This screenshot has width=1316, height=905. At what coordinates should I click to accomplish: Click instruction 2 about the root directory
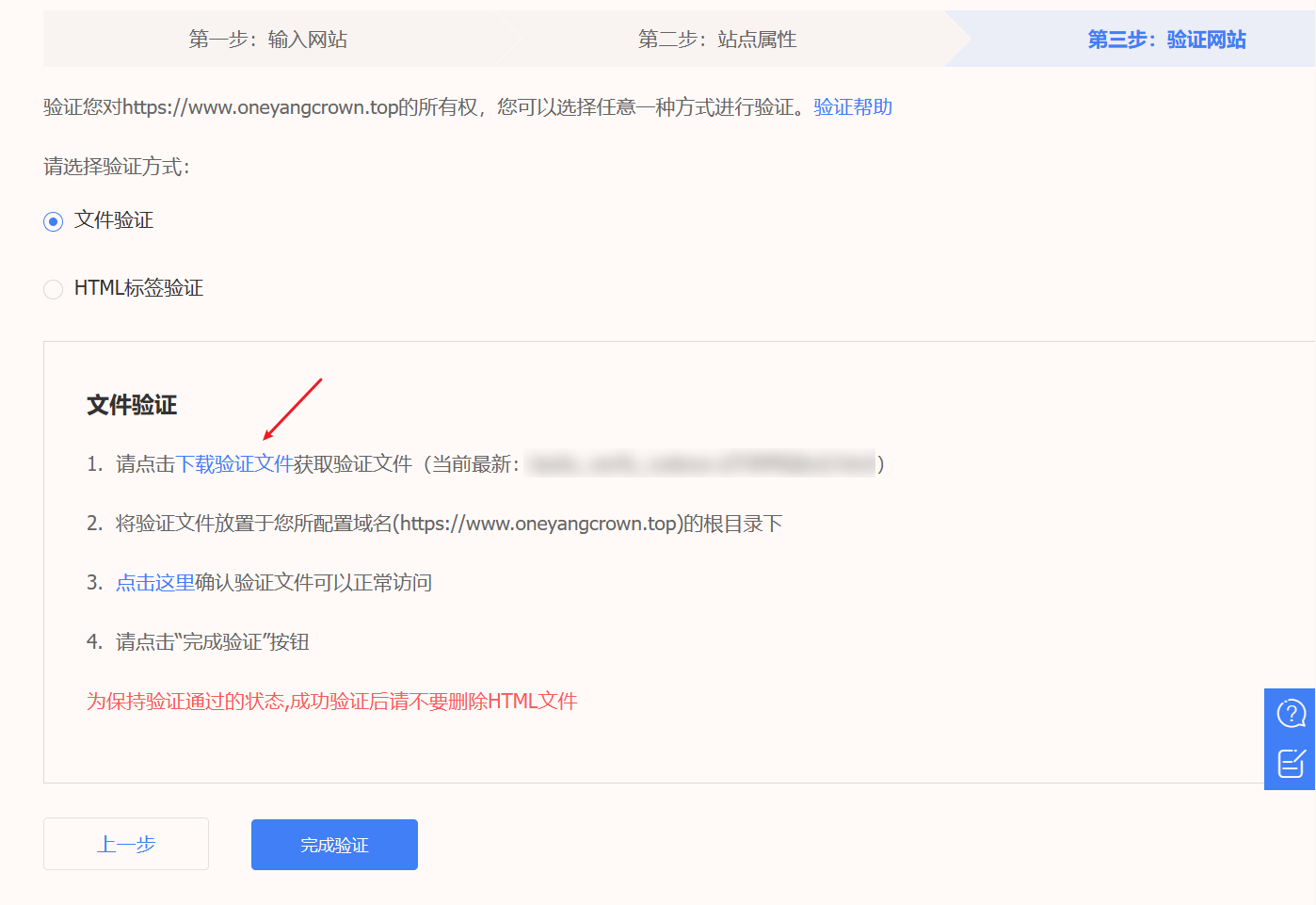(x=448, y=524)
